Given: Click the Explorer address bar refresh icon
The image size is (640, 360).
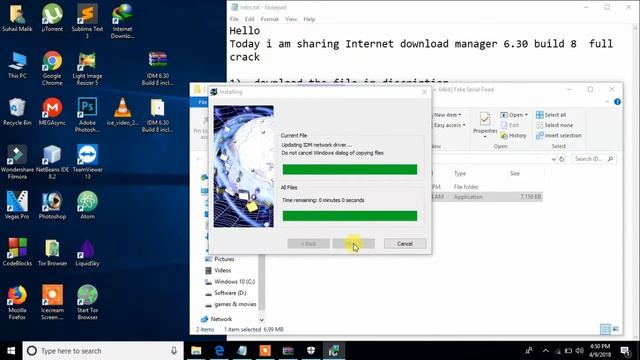Looking at the screenshot, I should click(x=562, y=159).
